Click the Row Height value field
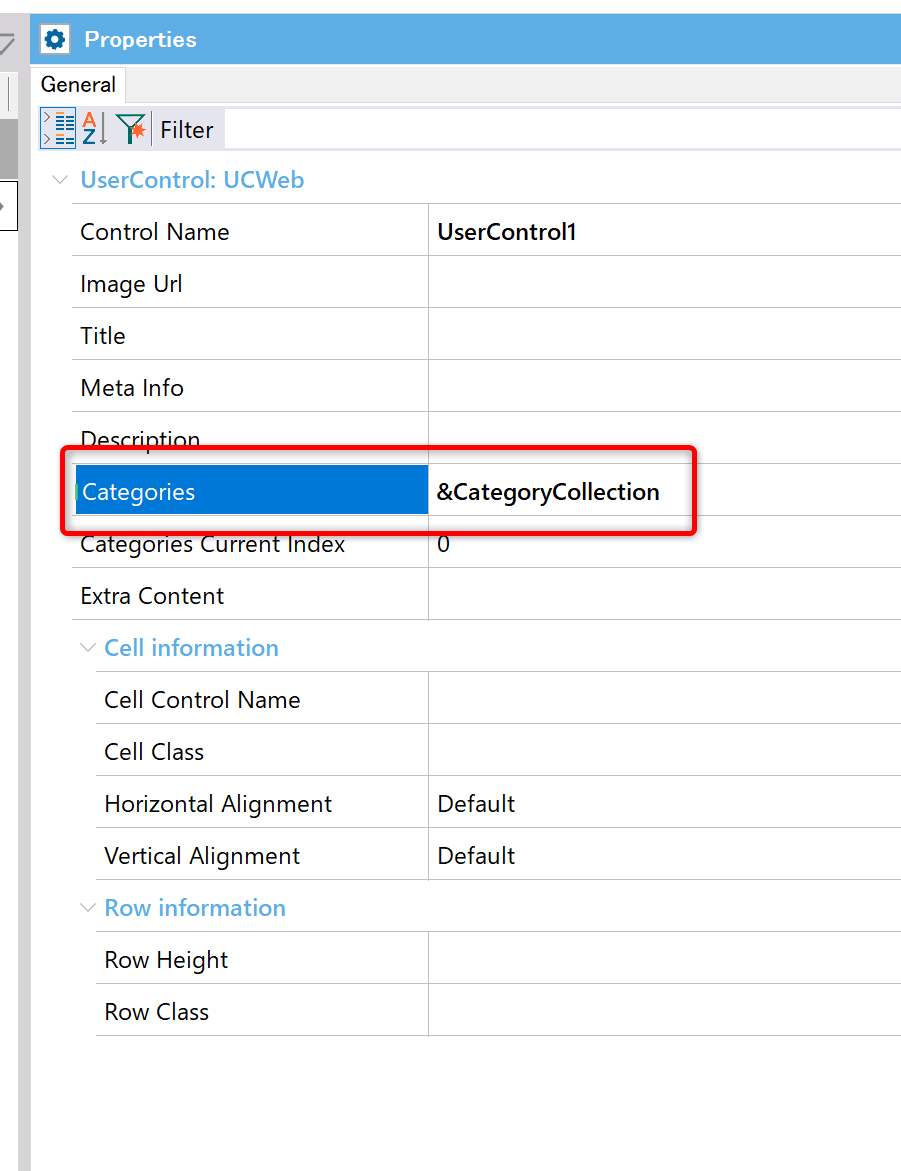 (664, 960)
